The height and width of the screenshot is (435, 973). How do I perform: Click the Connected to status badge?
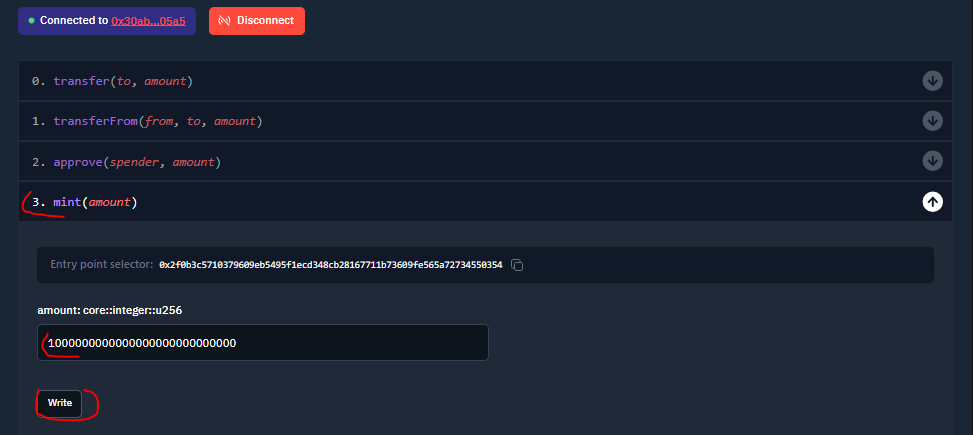(x=107, y=20)
